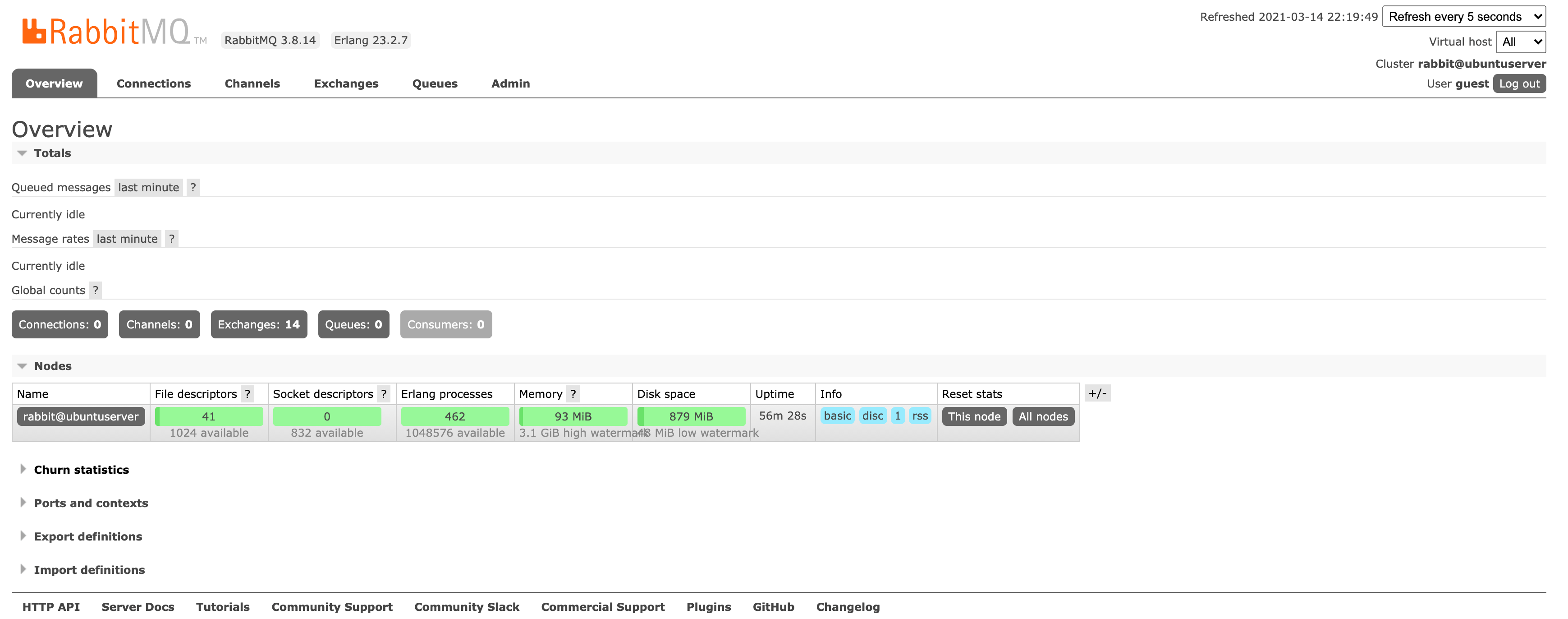Show help for Memory column
The image size is (1568, 619).
[x=573, y=394]
